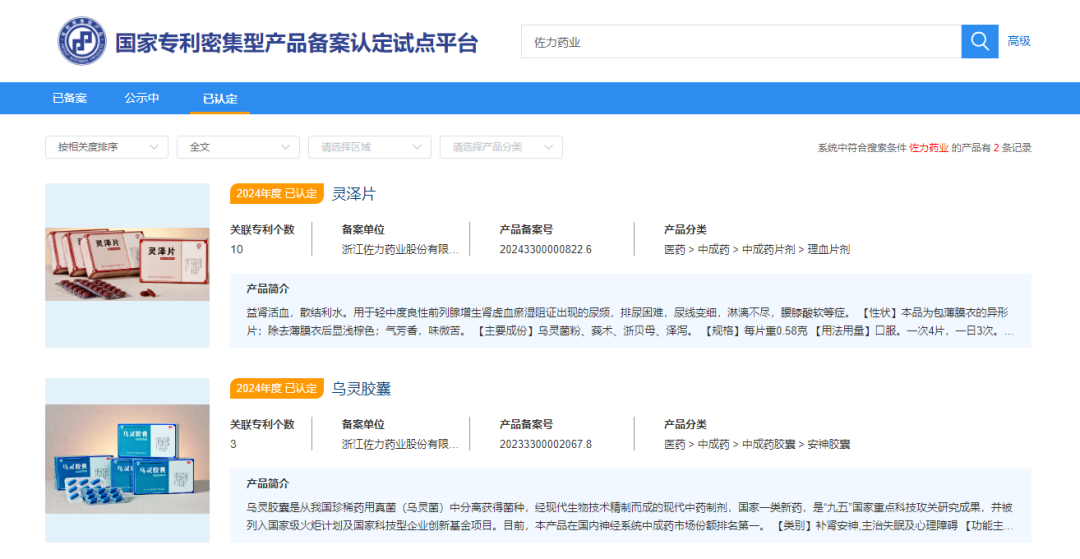Viewport: 1080px width, 559px height.
Task: Open the 请选择区域 region dropdown
Action: 369,147
